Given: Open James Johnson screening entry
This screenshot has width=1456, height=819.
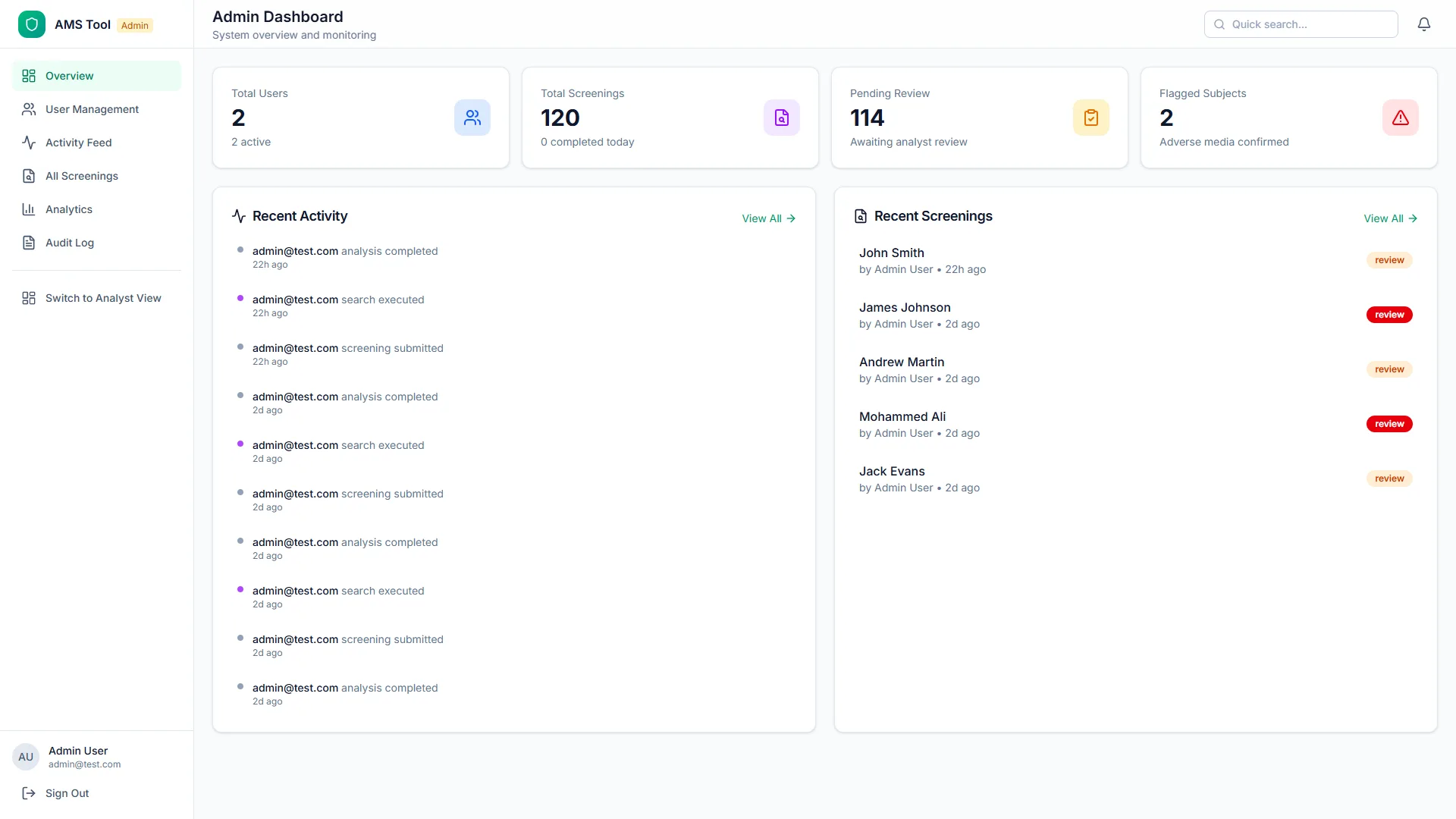Looking at the screenshot, I should click(1135, 315).
